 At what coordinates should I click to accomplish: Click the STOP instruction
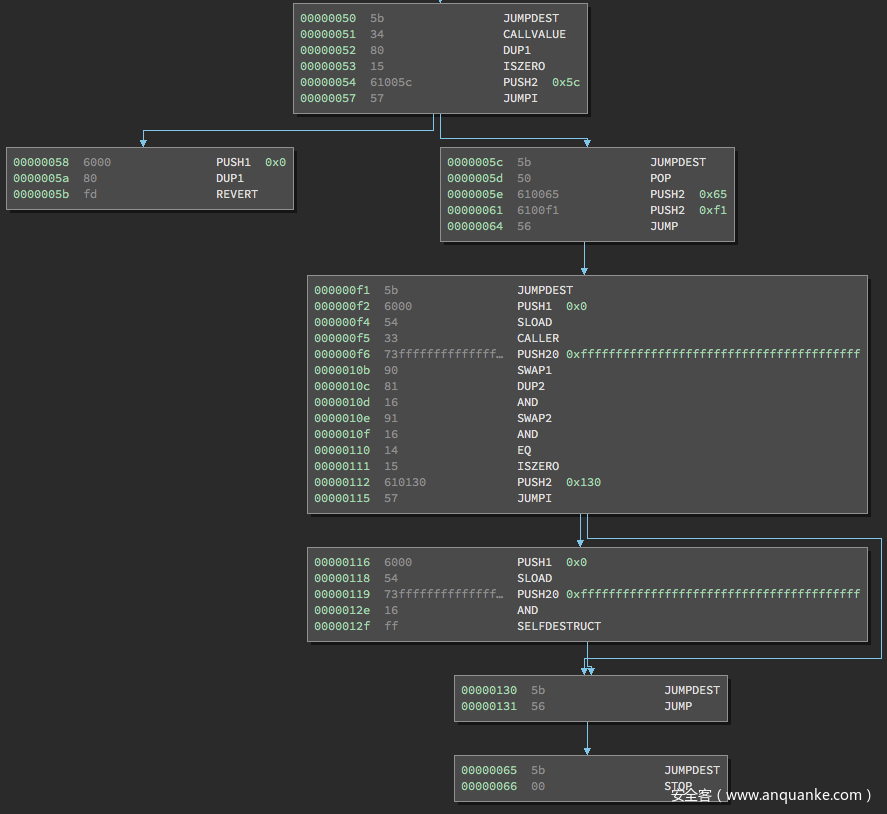pyautogui.click(x=678, y=786)
